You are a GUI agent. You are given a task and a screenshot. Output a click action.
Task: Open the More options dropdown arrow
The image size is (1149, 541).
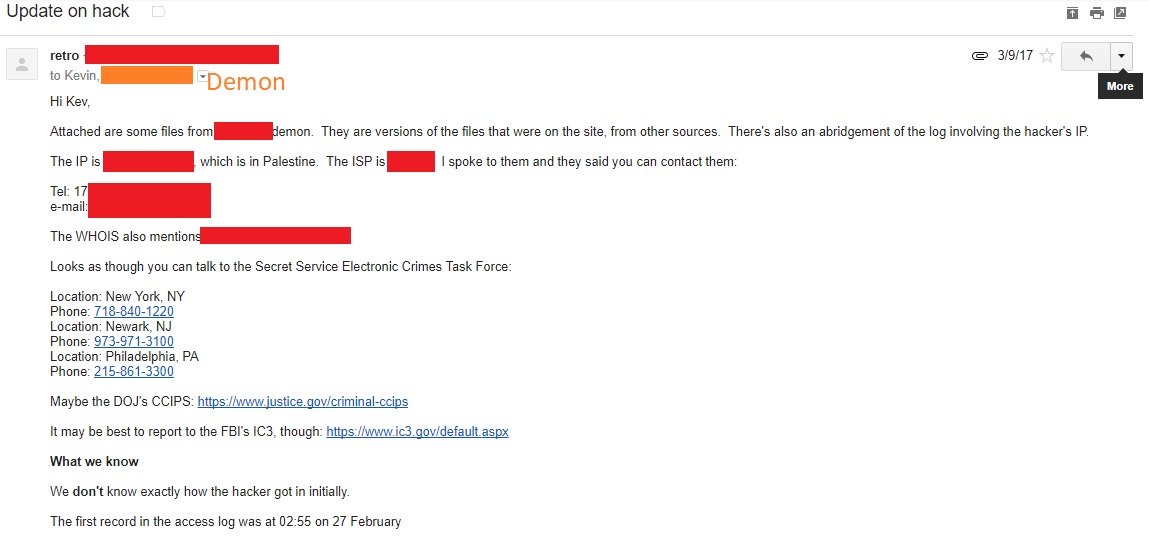(x=1121, y=56)
